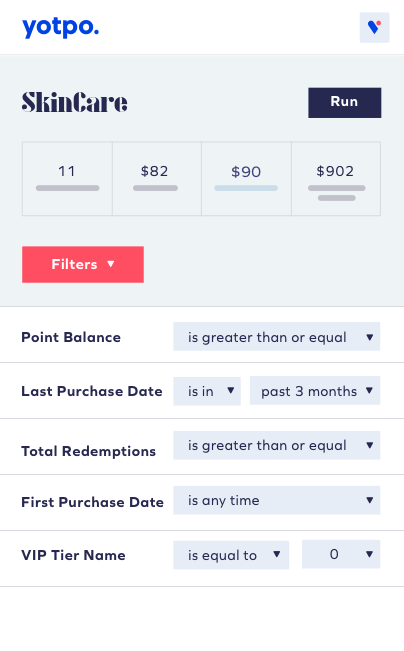Expand Point Balance condition dropdown
404x651 pixels.
pos(277,337)
